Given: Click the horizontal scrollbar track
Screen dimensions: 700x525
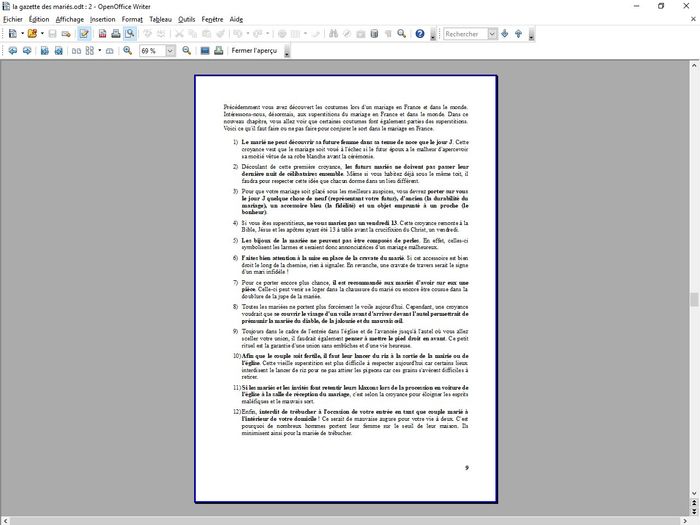Looking at the screenshot, I should [346, 521].
